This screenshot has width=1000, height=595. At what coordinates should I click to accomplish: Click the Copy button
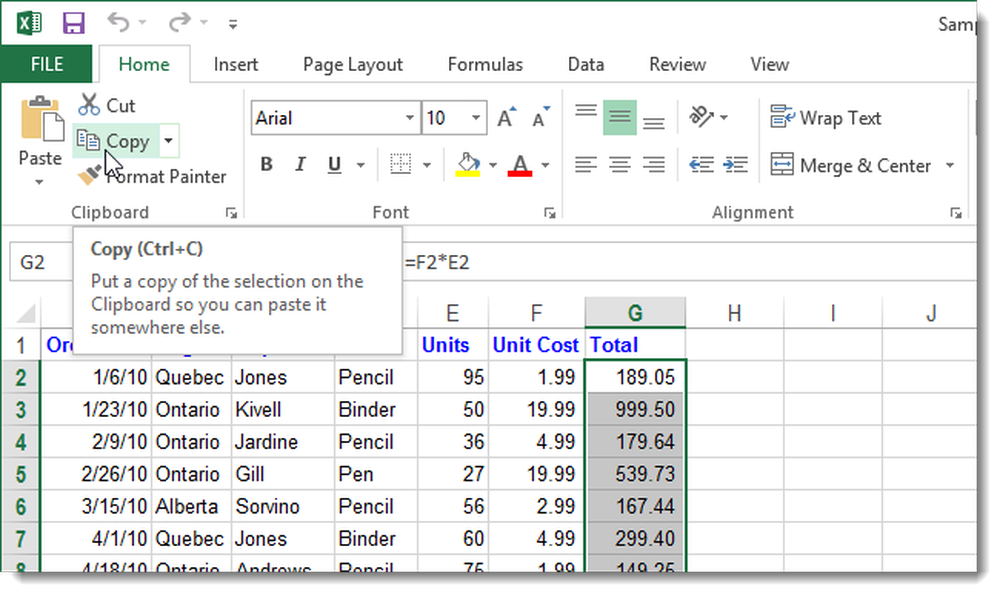point(116,140)
